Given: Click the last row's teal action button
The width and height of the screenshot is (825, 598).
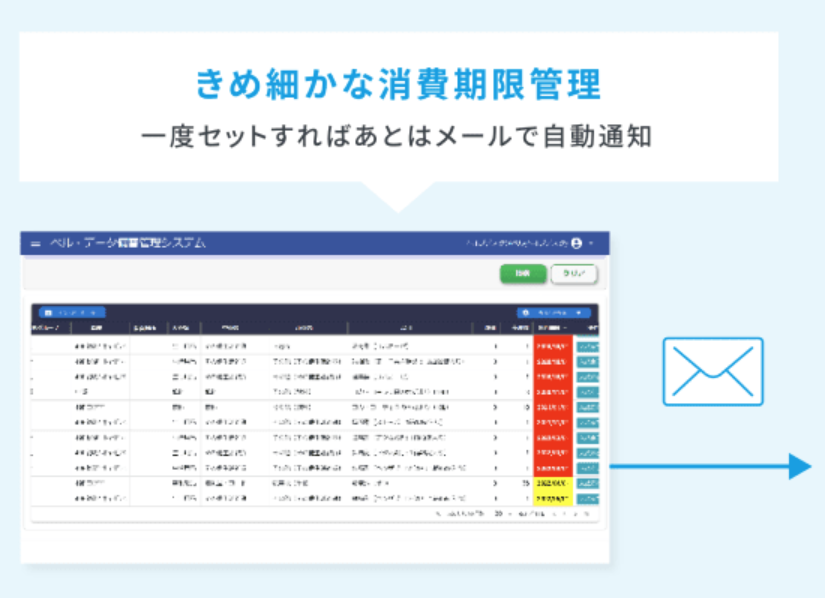Looking at the screenshot, I should coord(588,497).
